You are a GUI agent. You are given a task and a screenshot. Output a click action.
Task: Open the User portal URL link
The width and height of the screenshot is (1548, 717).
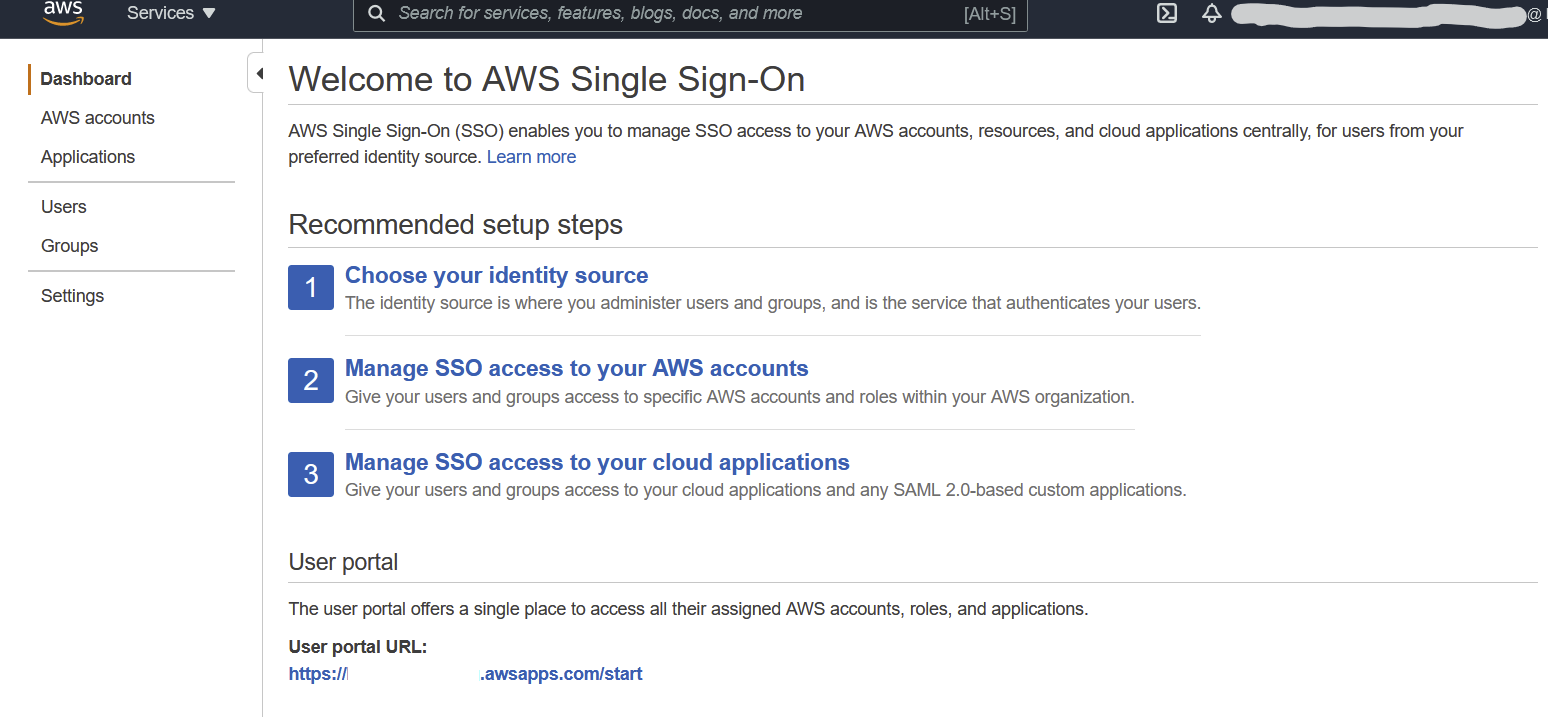tap(465, 674)
